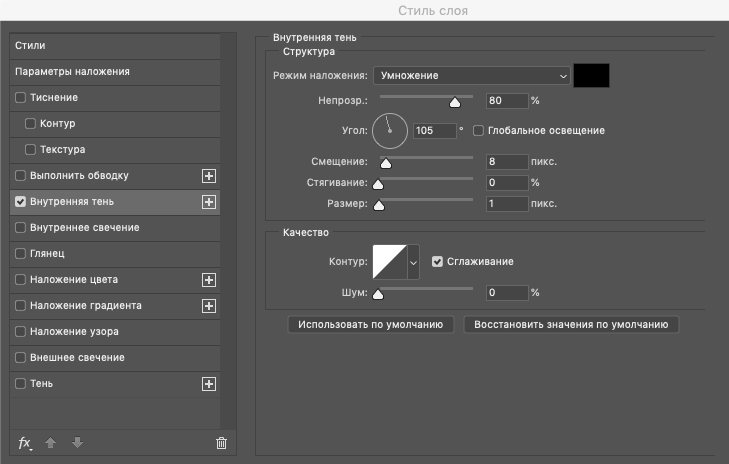This screenshot has width=729, height=464.
Task: Click the opacity field showing 80
Action: point(507,101)
